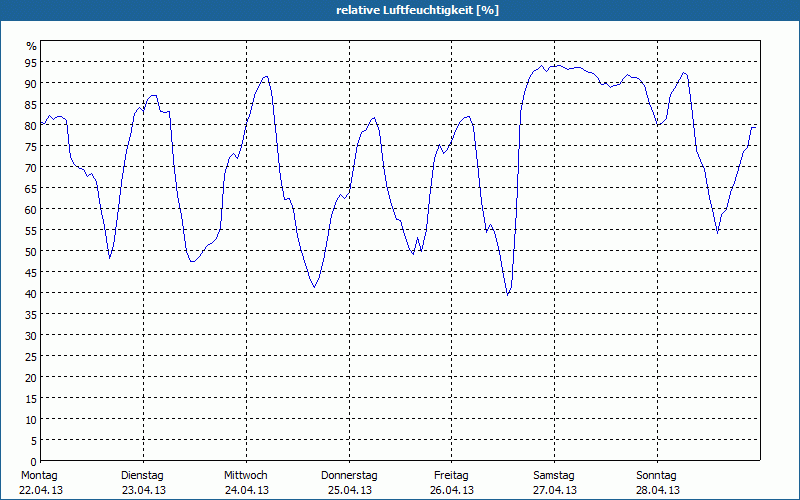Viewport: 800px width, 500px height.
Task: Click the y-axis value '80'
Action: tap(31, 126)
